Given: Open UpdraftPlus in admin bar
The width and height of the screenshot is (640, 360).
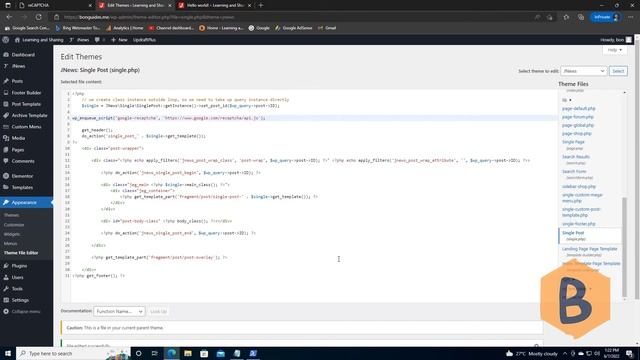Looking at the screenshot, I should pyautogui.click(x=144, y=40).
